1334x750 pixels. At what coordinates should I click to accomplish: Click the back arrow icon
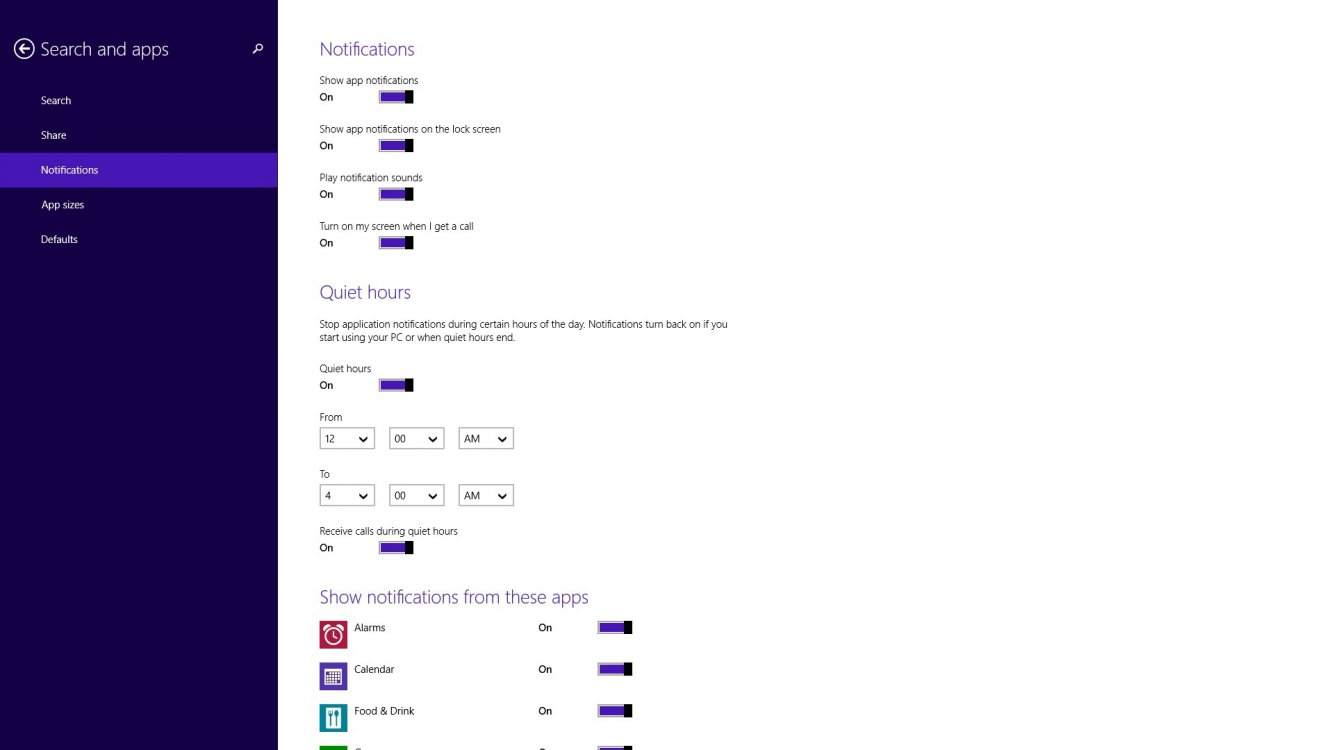click(x=24, y=49)
